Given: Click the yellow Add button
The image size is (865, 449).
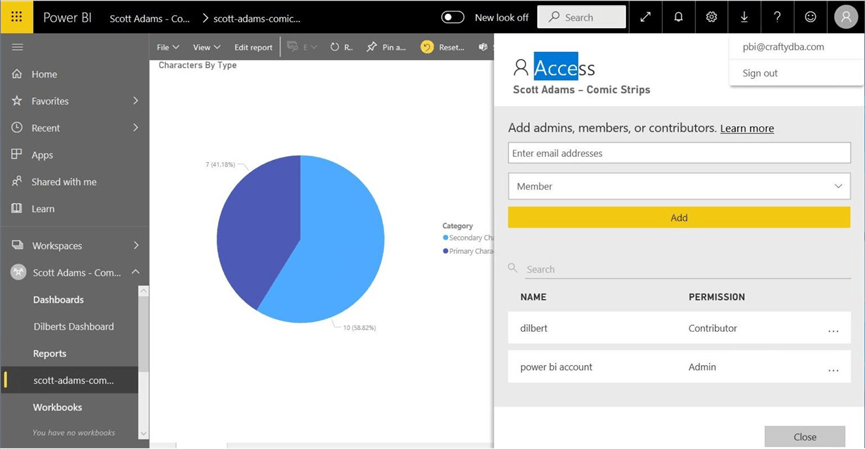Looking at the screenshot, I should pyautogui.click(x=679, y=217).
